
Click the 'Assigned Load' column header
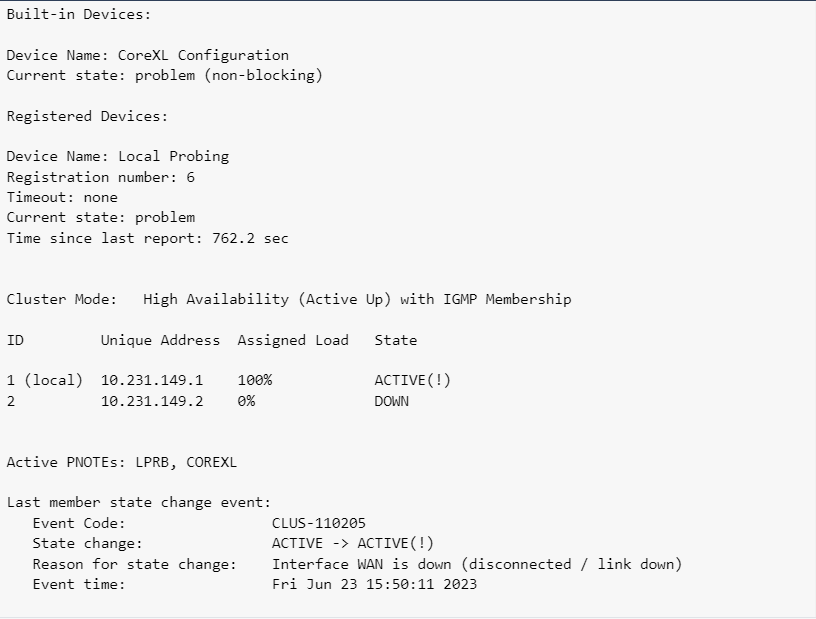293,340
